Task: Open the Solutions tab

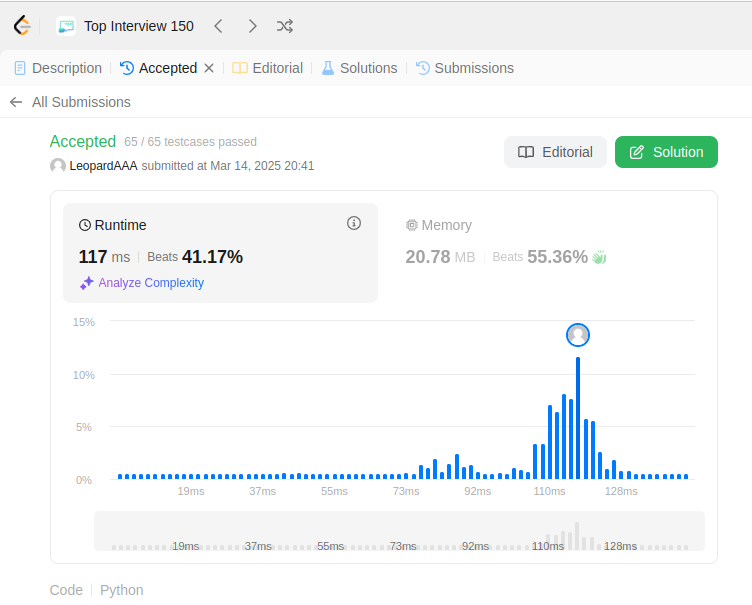Action: point(359,68)
